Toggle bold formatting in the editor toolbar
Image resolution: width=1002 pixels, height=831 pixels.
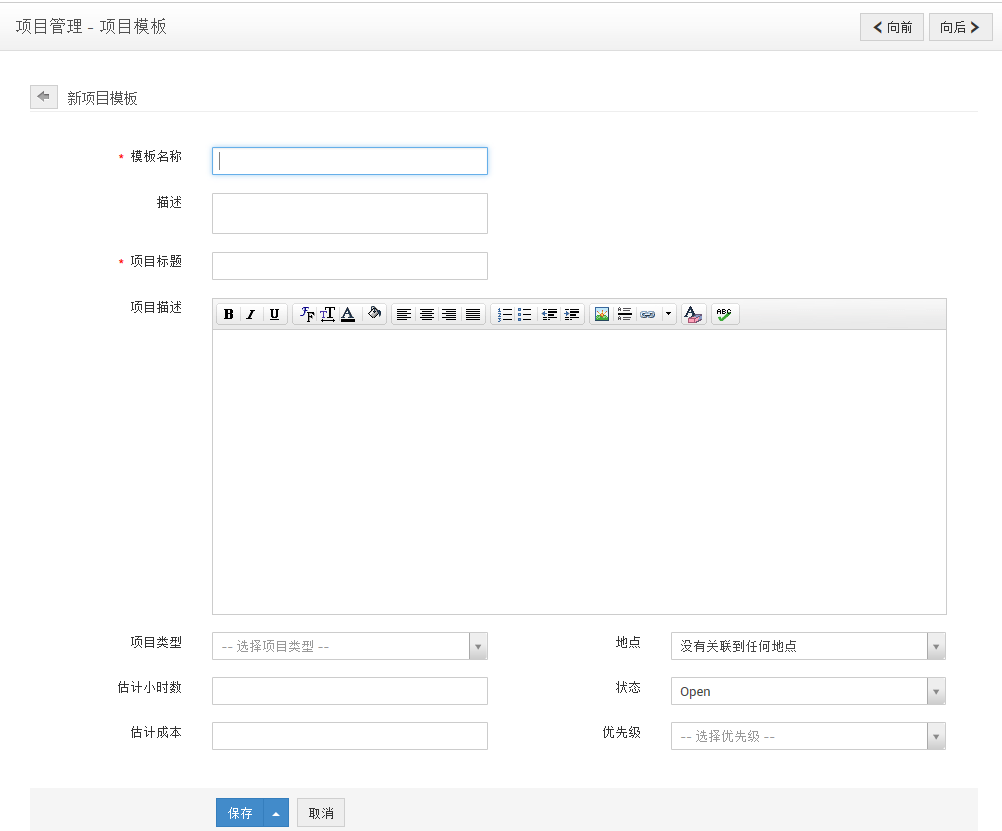pos(228,314)
